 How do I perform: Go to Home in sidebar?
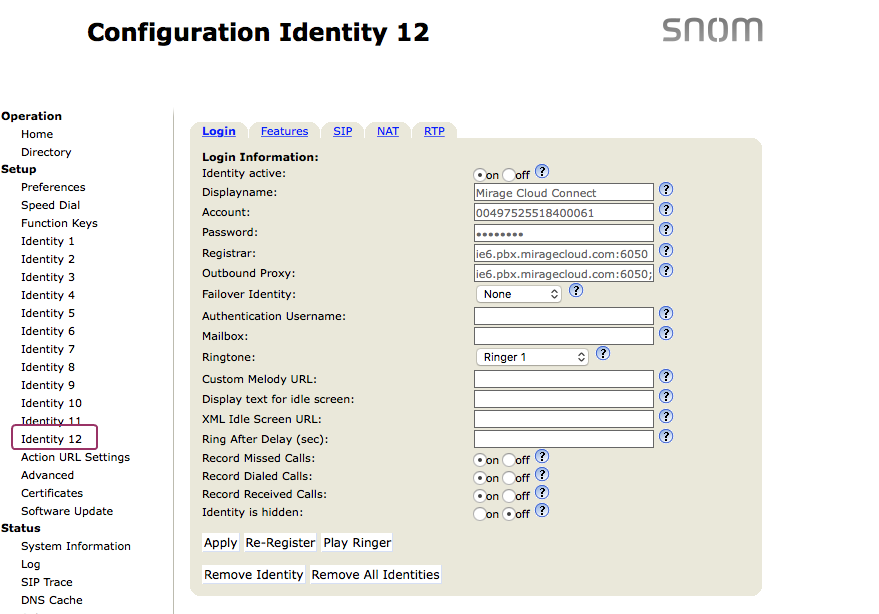[37, 135]
